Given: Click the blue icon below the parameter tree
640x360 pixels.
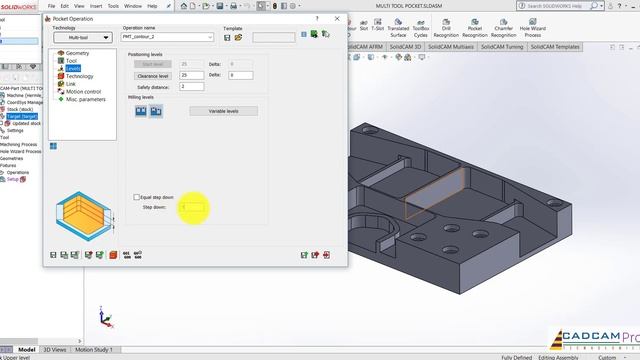Looking at the screenshot, I should (x=53, y=146).
